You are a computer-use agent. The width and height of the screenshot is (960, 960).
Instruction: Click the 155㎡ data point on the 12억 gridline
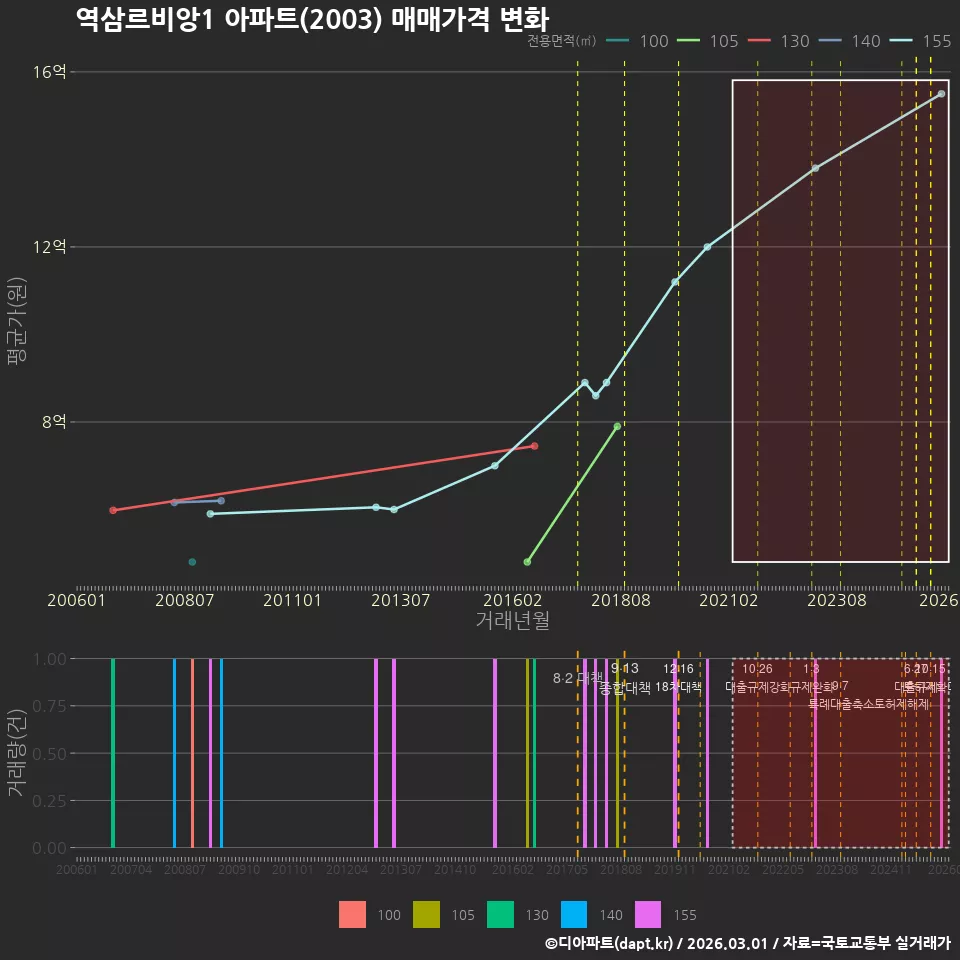click(x=707, y=247)
